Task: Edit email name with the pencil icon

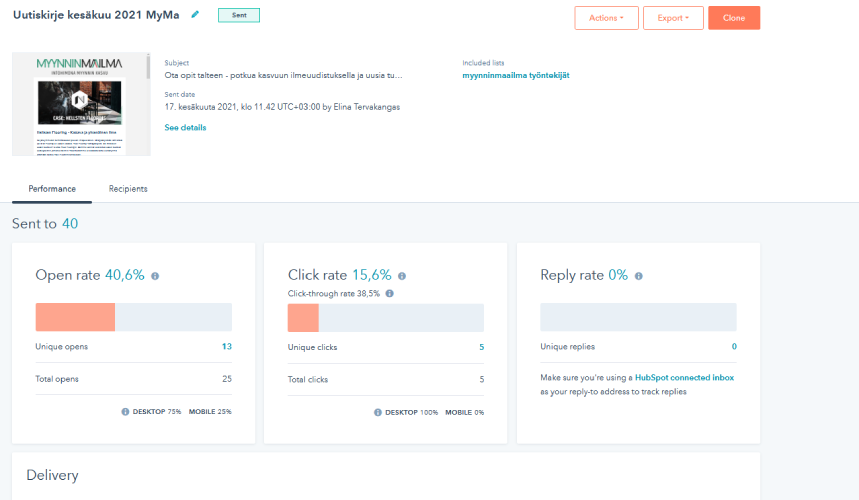Action: coord(195,15)
